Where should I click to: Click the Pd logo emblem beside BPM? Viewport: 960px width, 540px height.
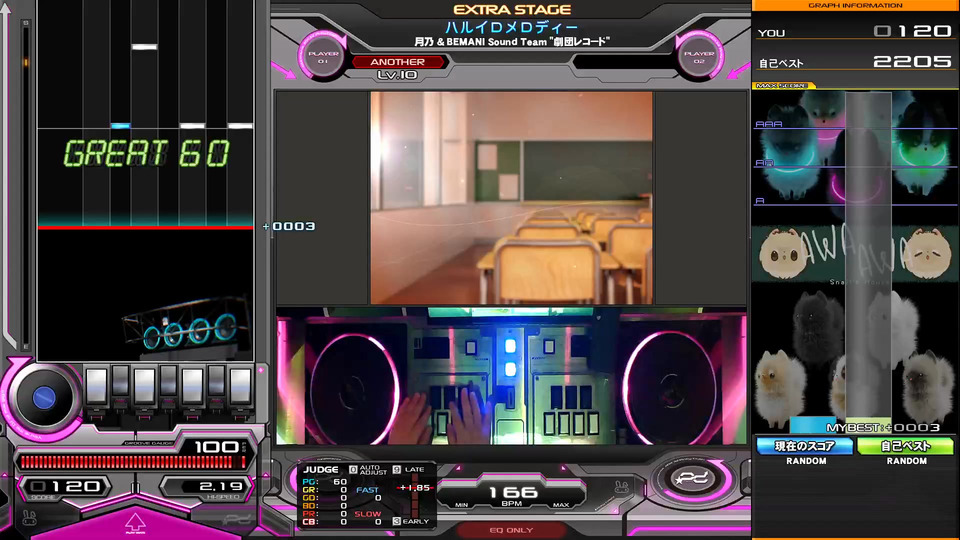(x=691, y=479)
